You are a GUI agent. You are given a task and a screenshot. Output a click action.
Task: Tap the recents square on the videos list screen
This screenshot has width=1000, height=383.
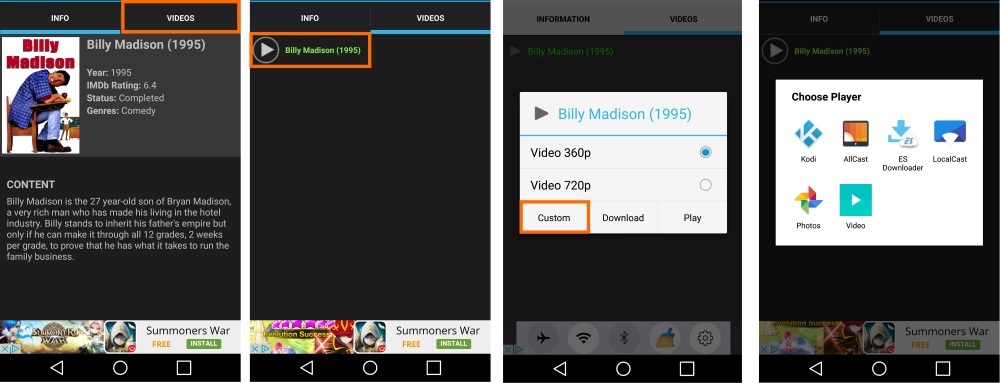tap(434, 368)
